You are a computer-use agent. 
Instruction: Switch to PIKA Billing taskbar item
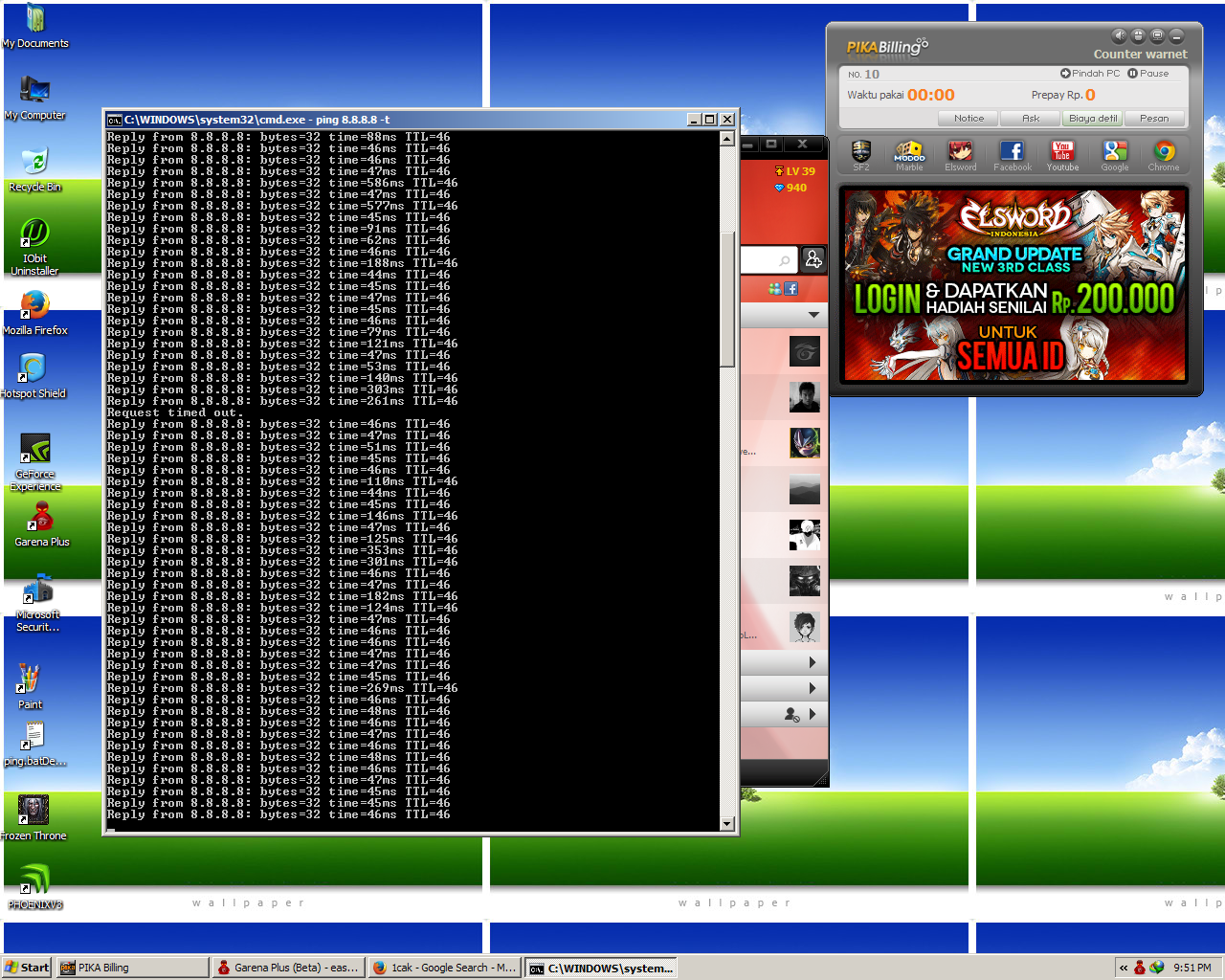tap(132, 968)
